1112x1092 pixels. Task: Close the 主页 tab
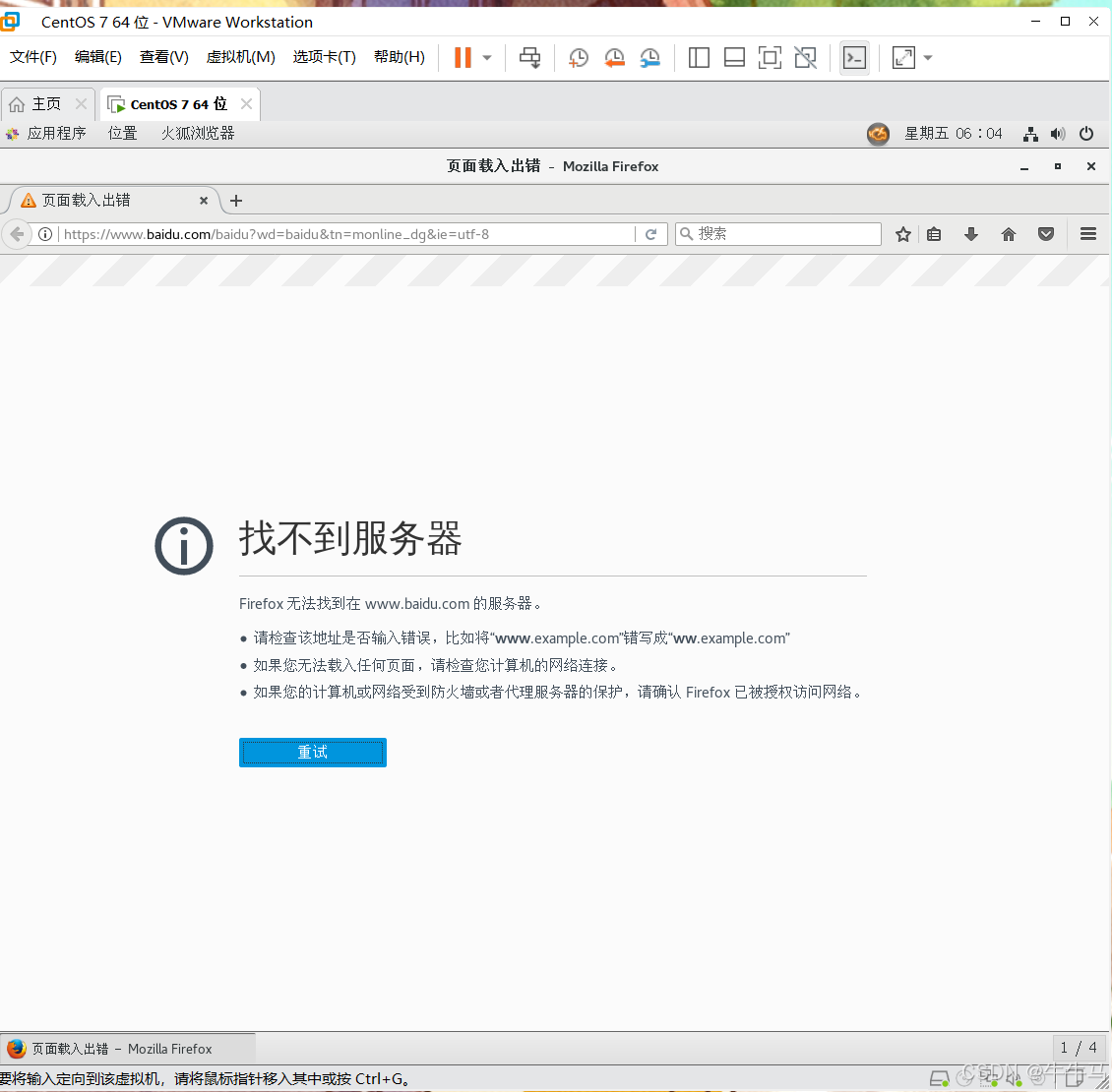coord(81,104)
